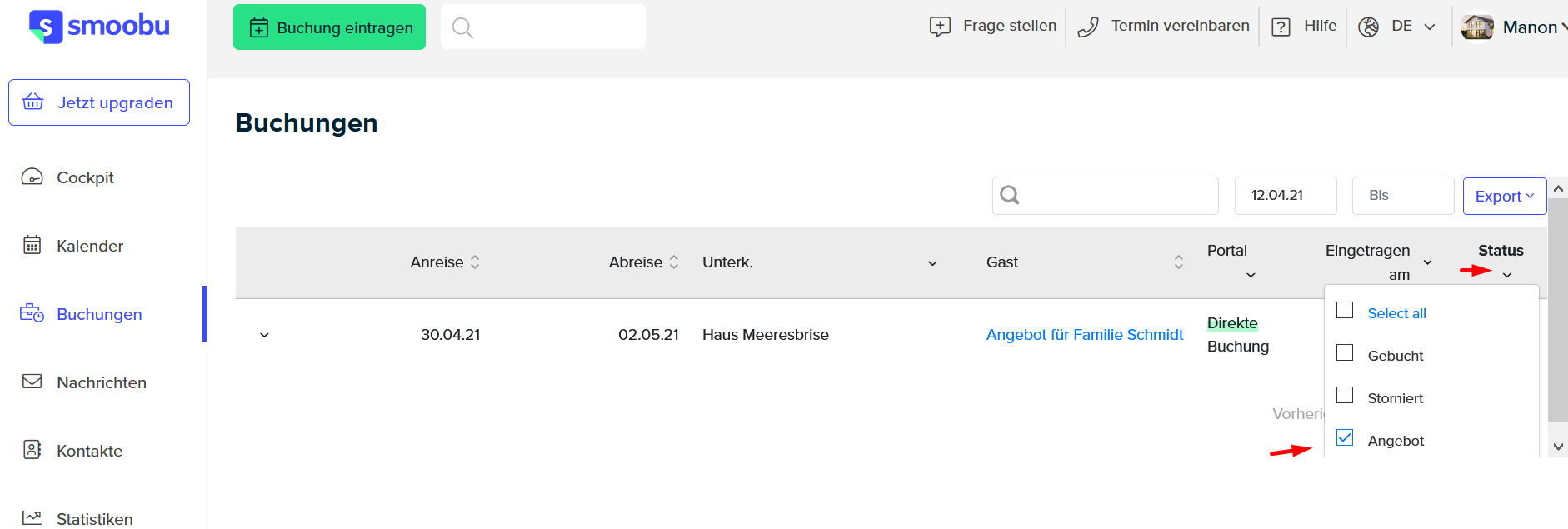Click the Angebot label

point(1396,441)
